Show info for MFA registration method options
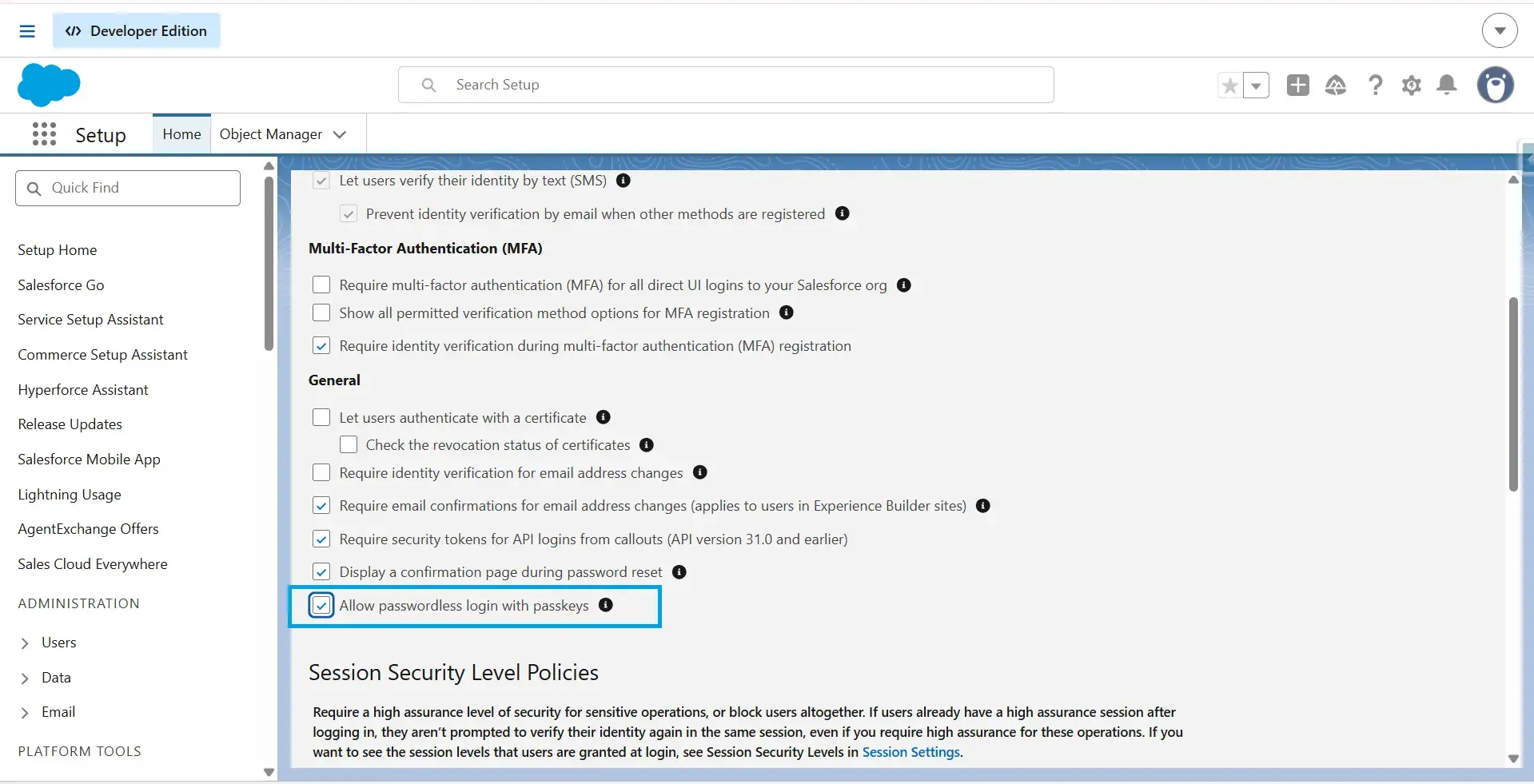 point(787,312)
